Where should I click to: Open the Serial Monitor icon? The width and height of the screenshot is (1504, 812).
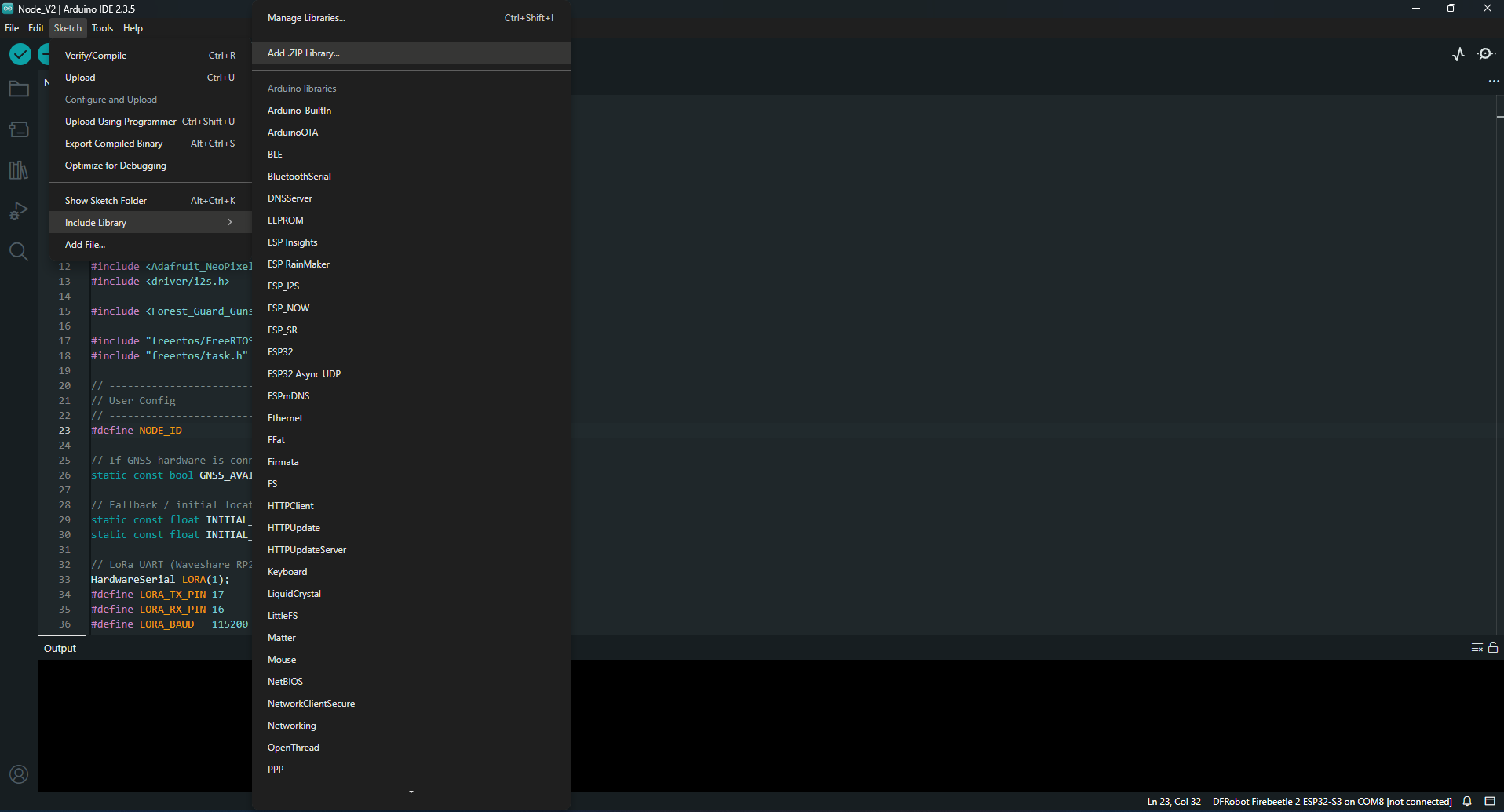tap(1486, 54)
